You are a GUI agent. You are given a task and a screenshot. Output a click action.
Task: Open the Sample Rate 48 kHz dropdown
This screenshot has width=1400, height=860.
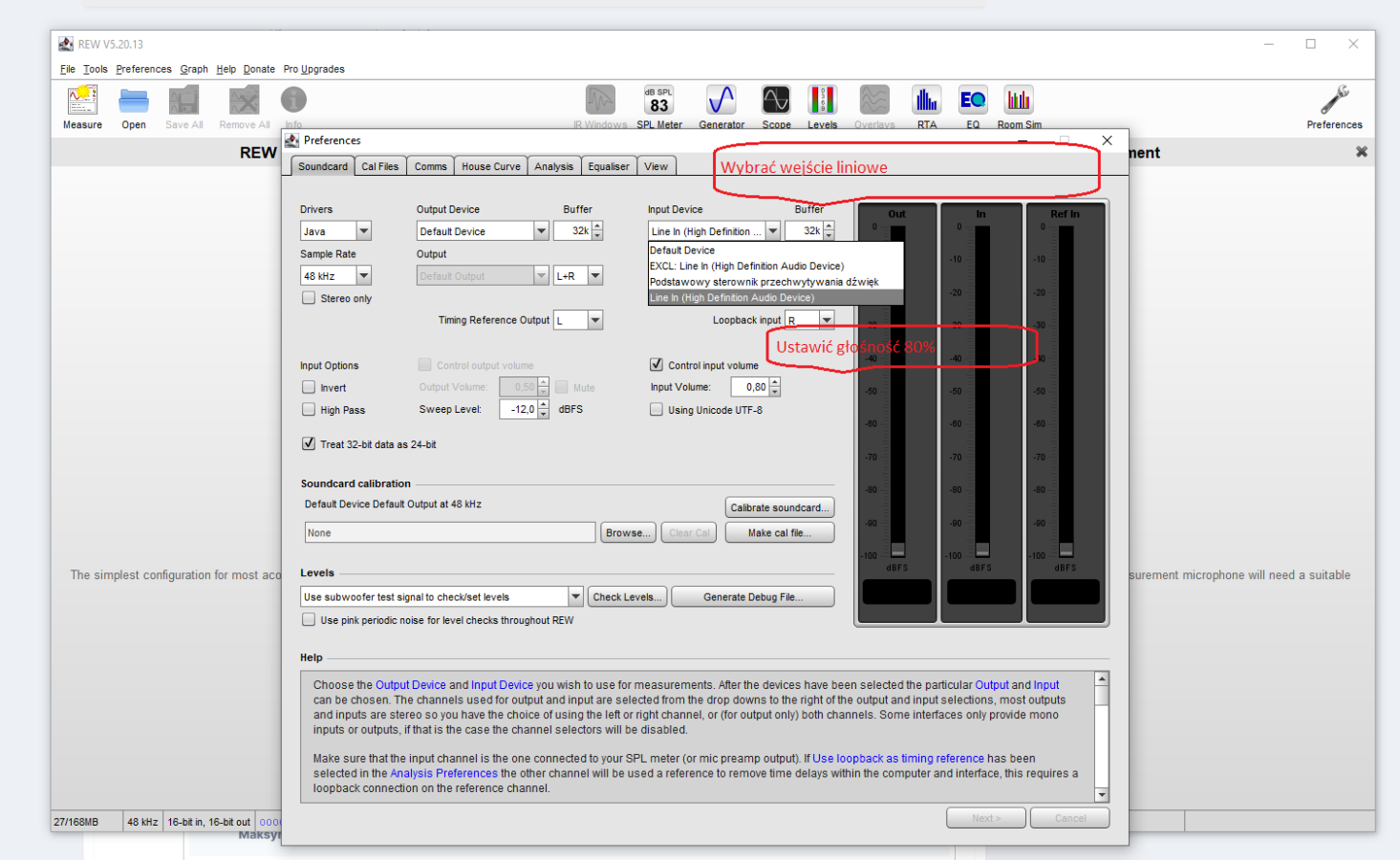pos(363,275)
